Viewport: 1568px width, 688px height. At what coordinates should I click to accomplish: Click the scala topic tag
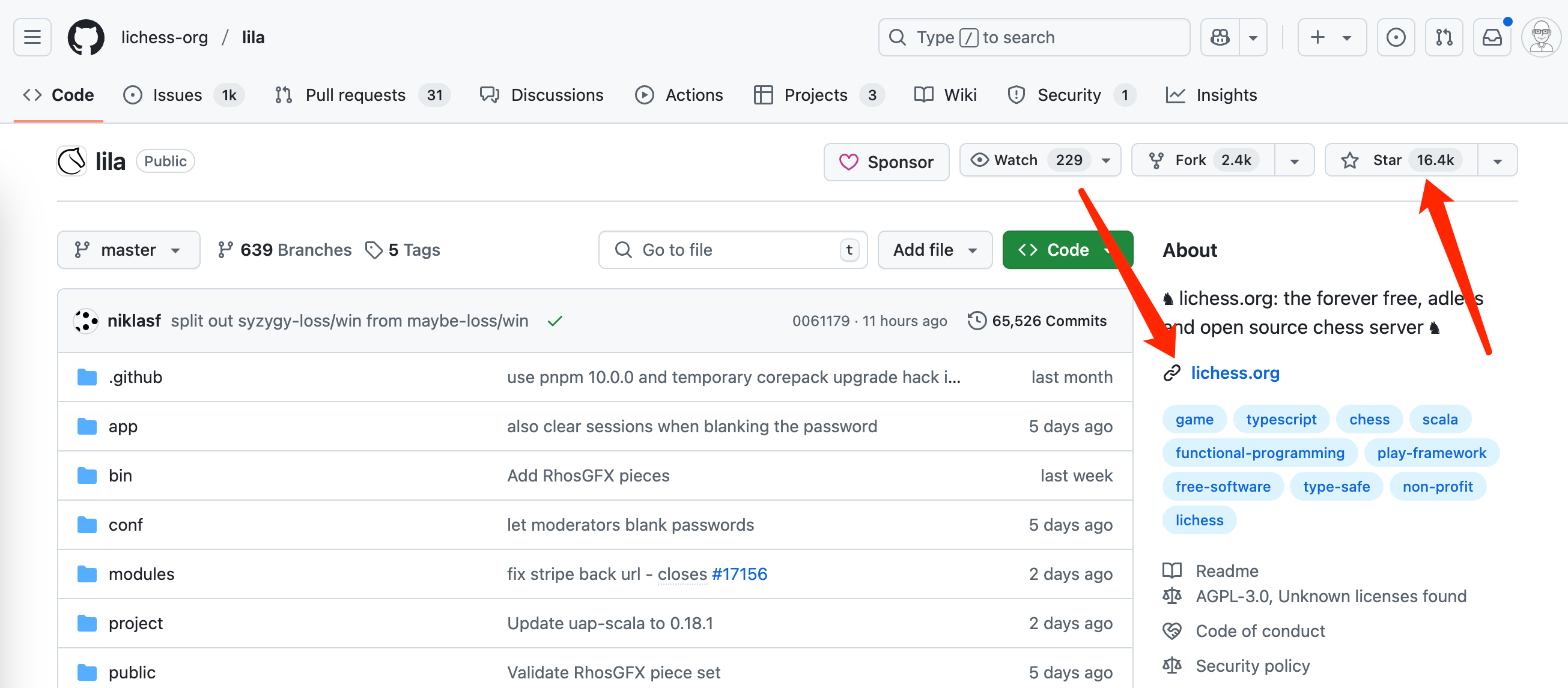point(1439,419)
